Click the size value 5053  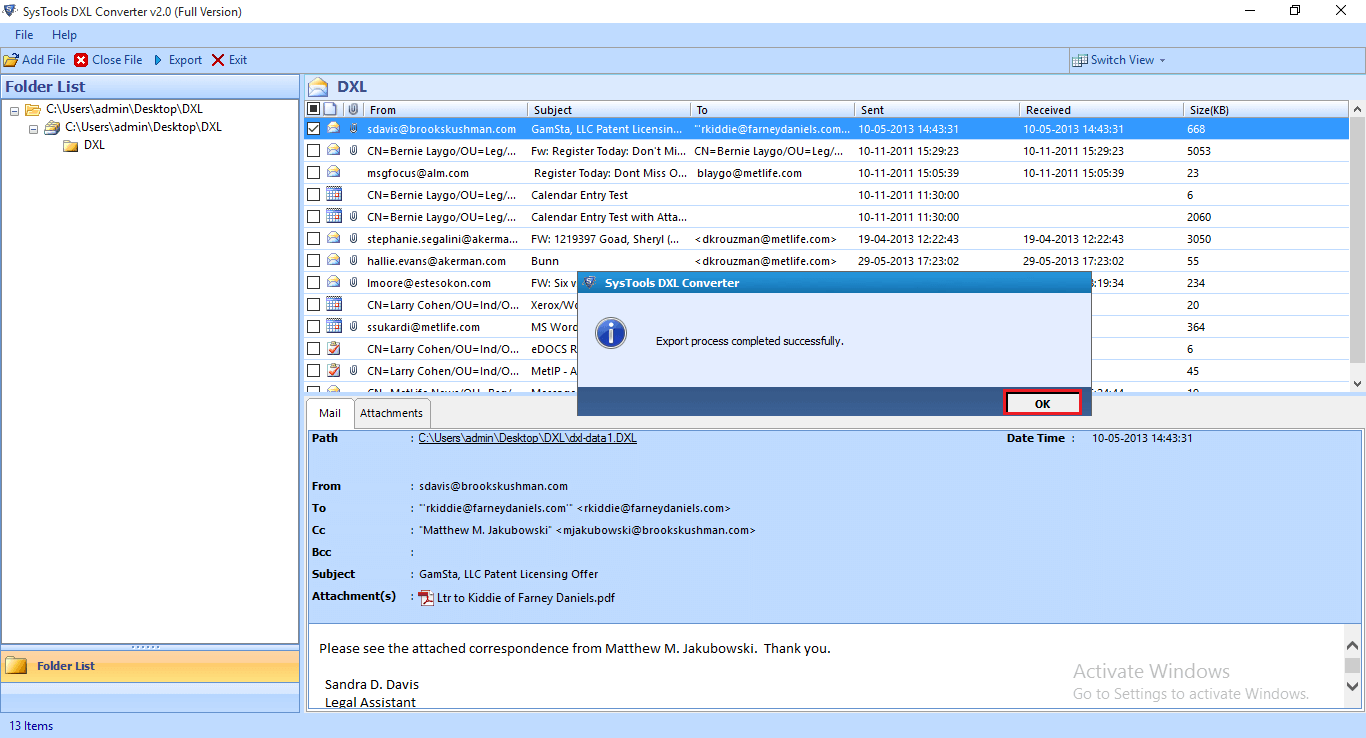click(1199, 151)
